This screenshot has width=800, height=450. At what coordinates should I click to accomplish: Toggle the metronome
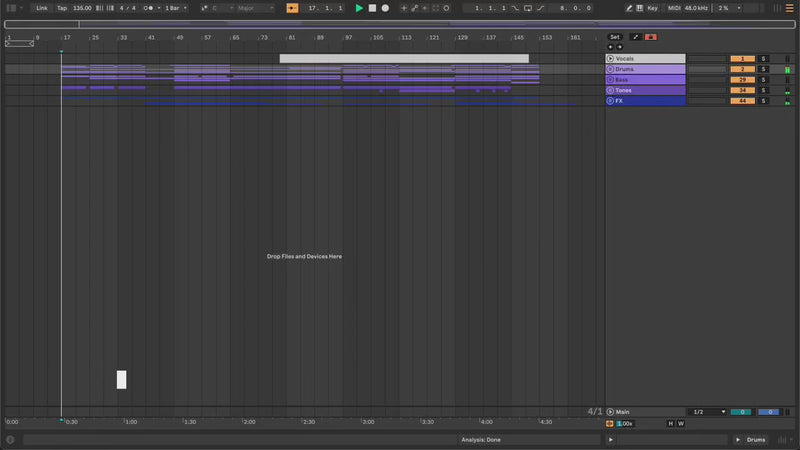pyautogui.click(x=149, y=8)
